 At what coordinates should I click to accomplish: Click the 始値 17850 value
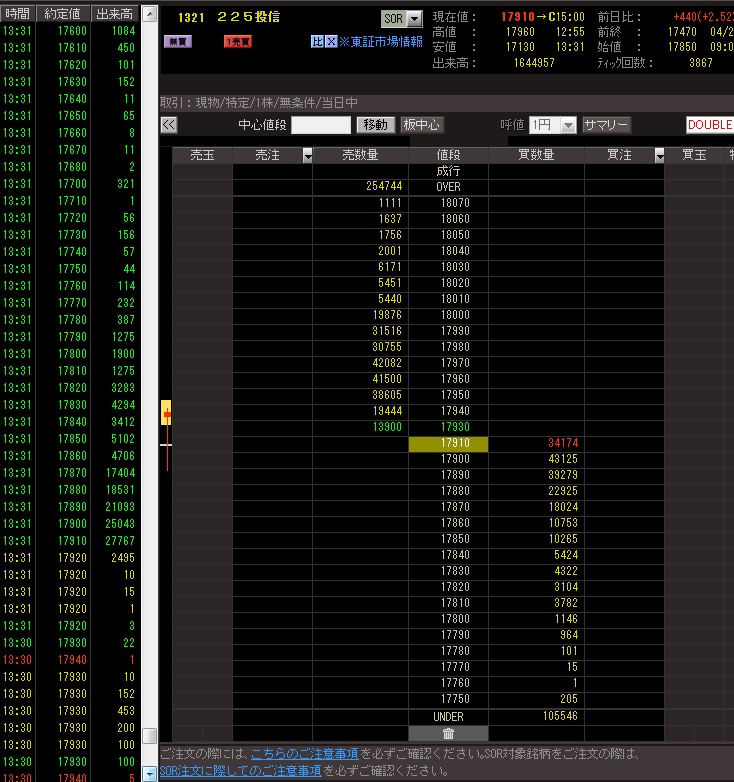(x=682, y=47)
